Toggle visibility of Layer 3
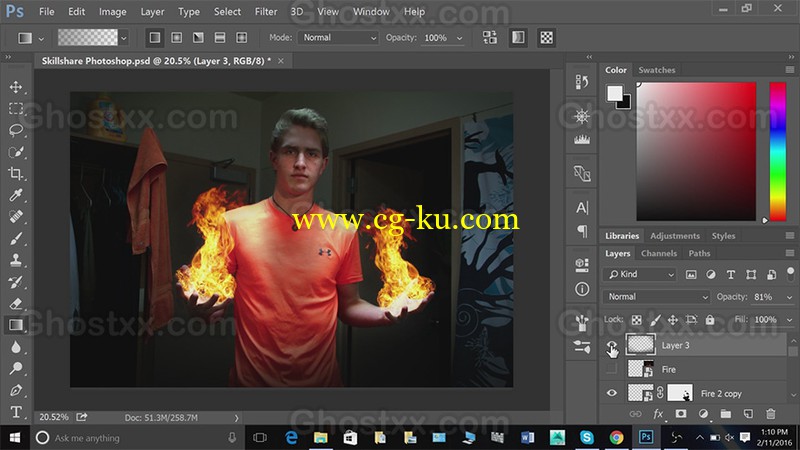 611,345
